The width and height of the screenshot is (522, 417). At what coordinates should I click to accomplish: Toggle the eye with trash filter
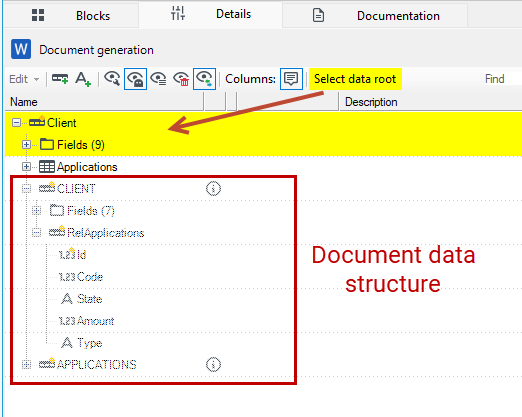click(x=181, y=79)
